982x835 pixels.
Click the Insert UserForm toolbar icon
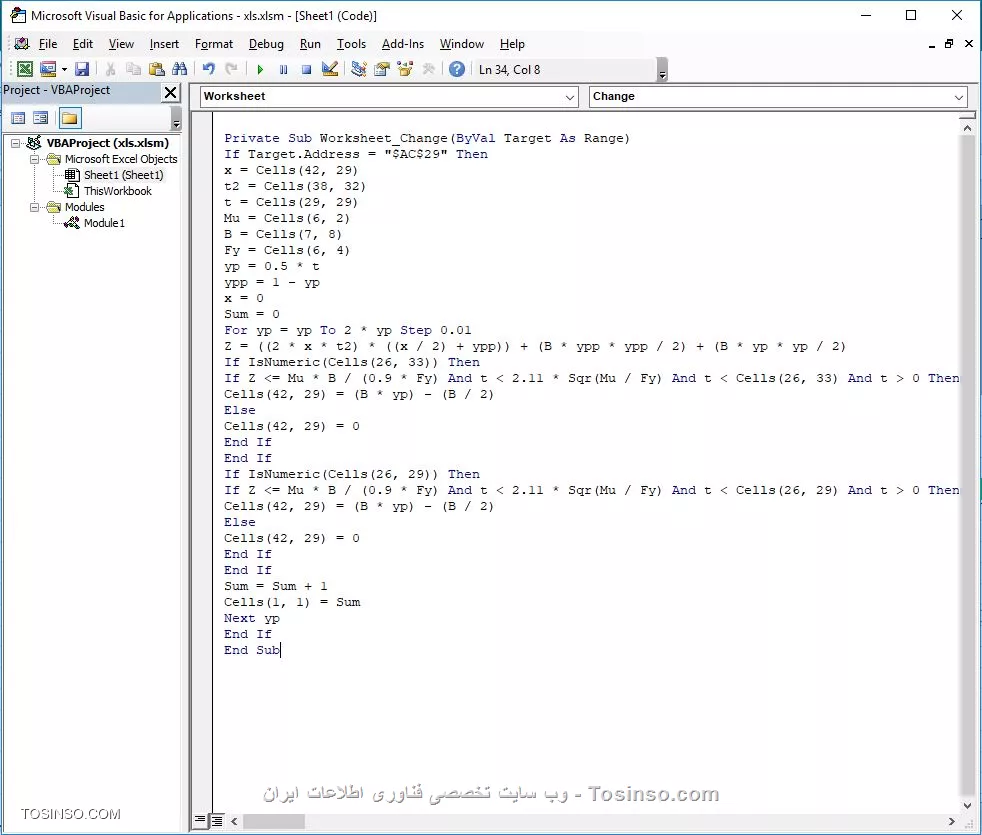pos(48,69)
